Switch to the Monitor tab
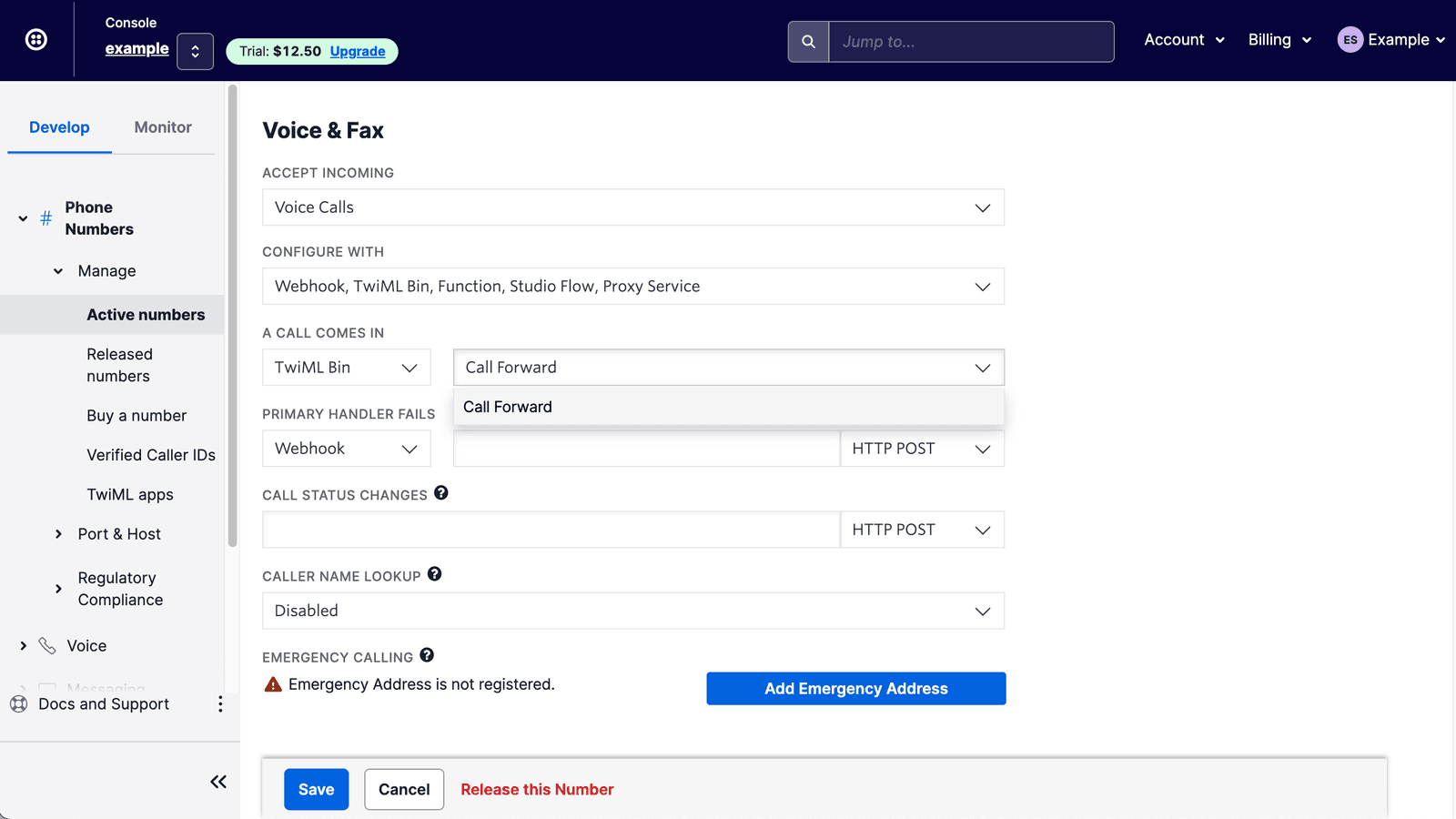This screenshot has height=819, width=1456. 163,127
